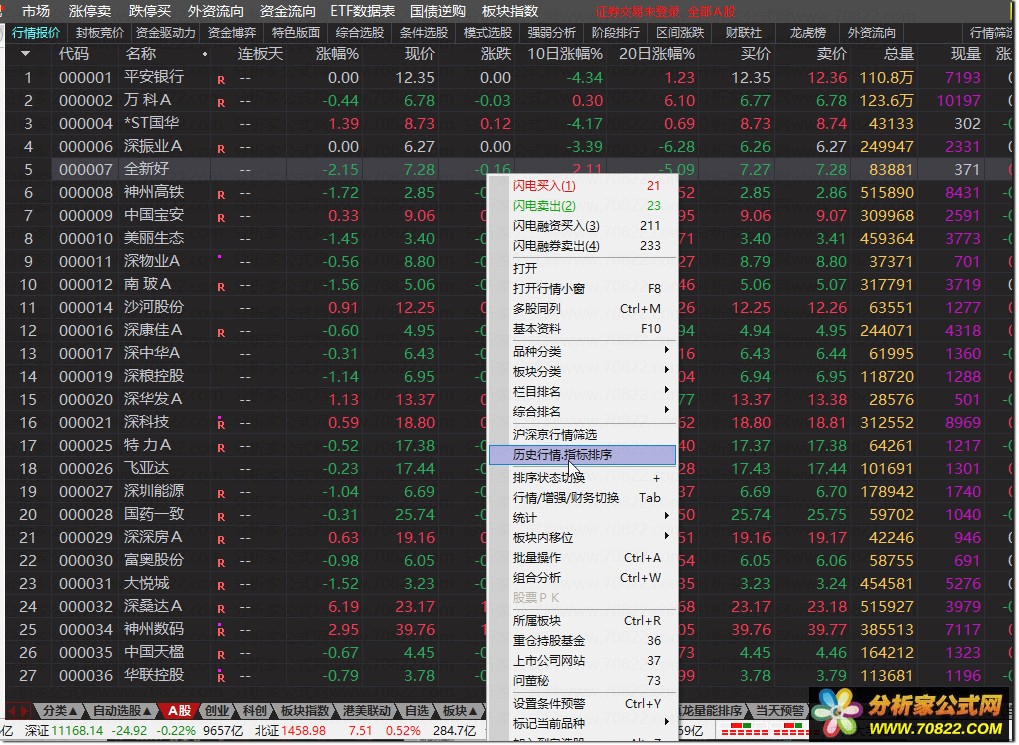The width and height of the screenshot is (1019, 745).
Task: Select 多股同列 menu entry
Action: point(584,309)
